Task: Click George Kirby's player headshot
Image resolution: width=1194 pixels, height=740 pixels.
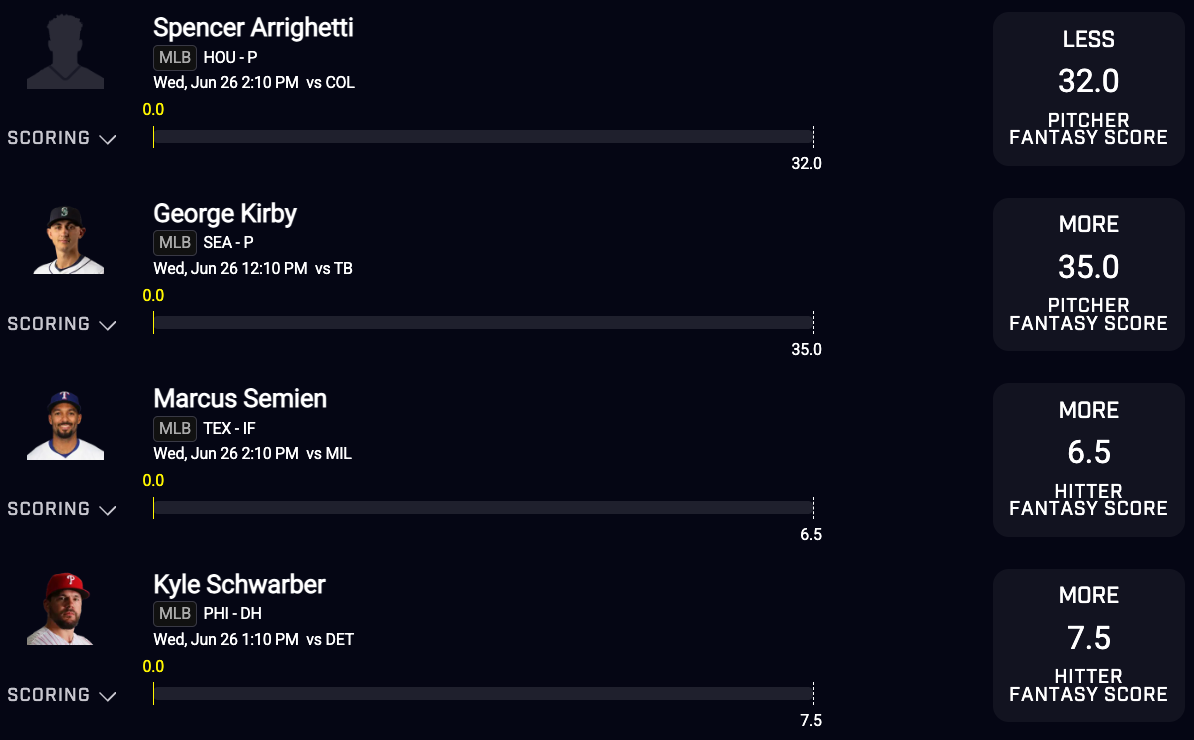Action: tap(65, 238)
